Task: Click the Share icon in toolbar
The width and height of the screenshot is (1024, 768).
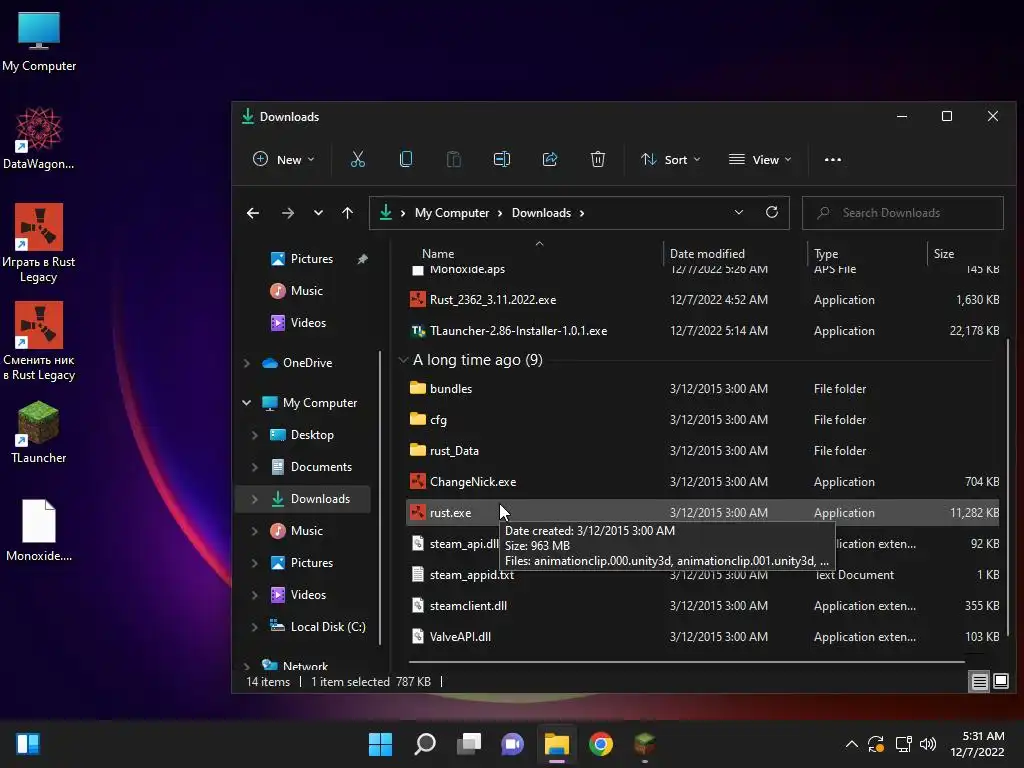Action: [550, 159]
